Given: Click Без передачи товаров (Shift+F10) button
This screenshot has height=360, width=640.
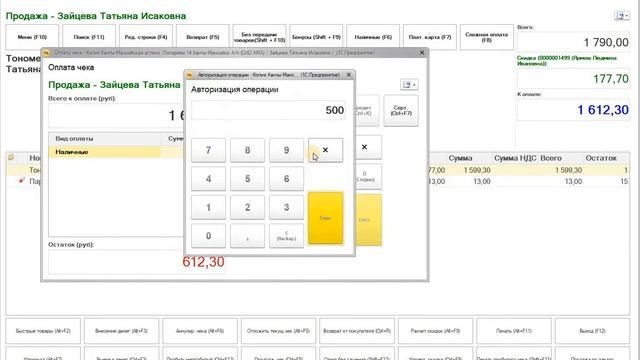Looking at the screenshot, I should click(x=259, y=37).
